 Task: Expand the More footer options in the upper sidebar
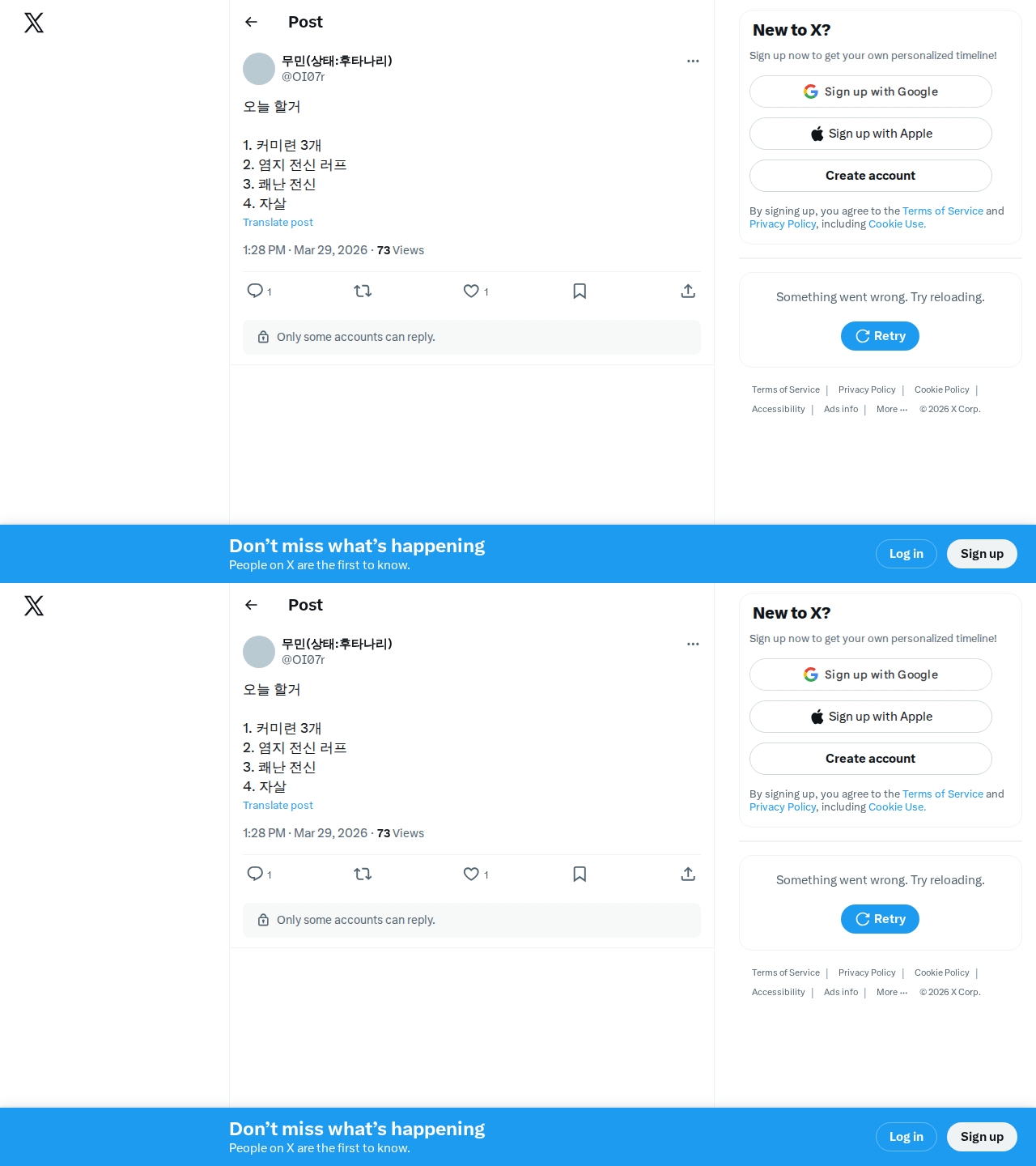pyautogui.click(x=892, y=409)
